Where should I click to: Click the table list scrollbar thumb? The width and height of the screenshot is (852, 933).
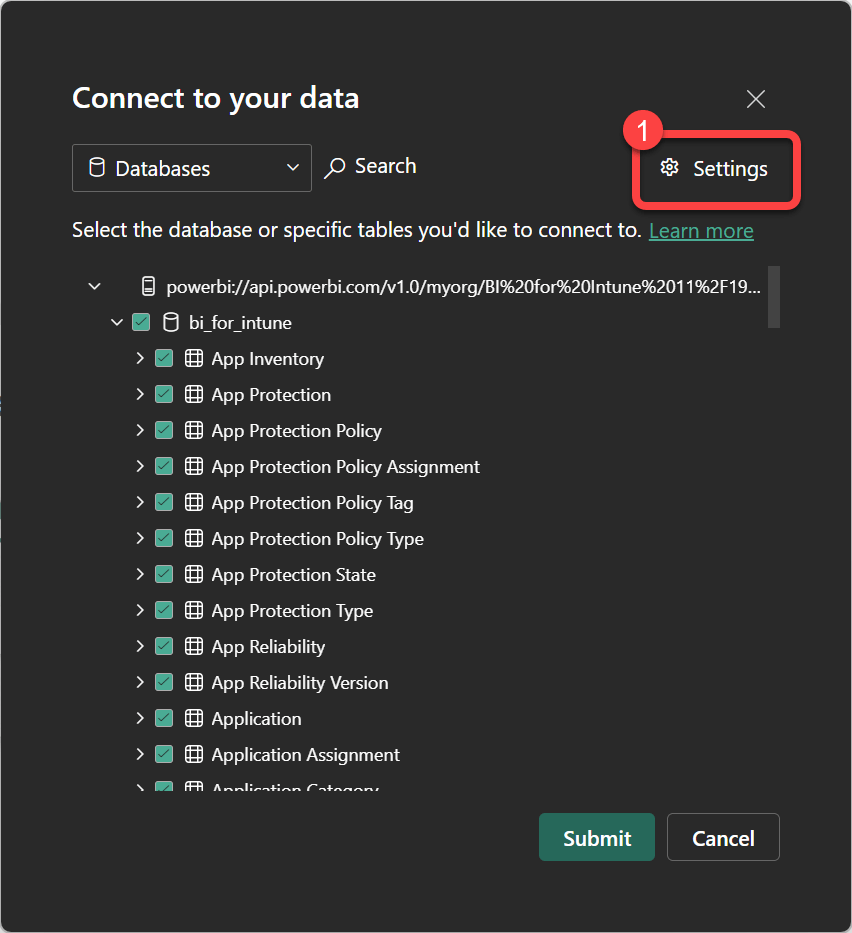pyautogui.click(x=773, y=296)
